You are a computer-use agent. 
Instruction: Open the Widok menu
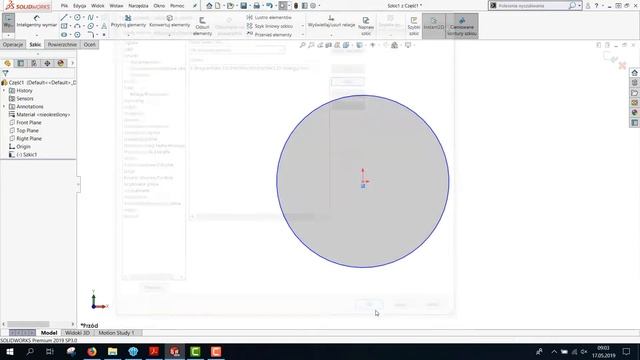point(98,6)
